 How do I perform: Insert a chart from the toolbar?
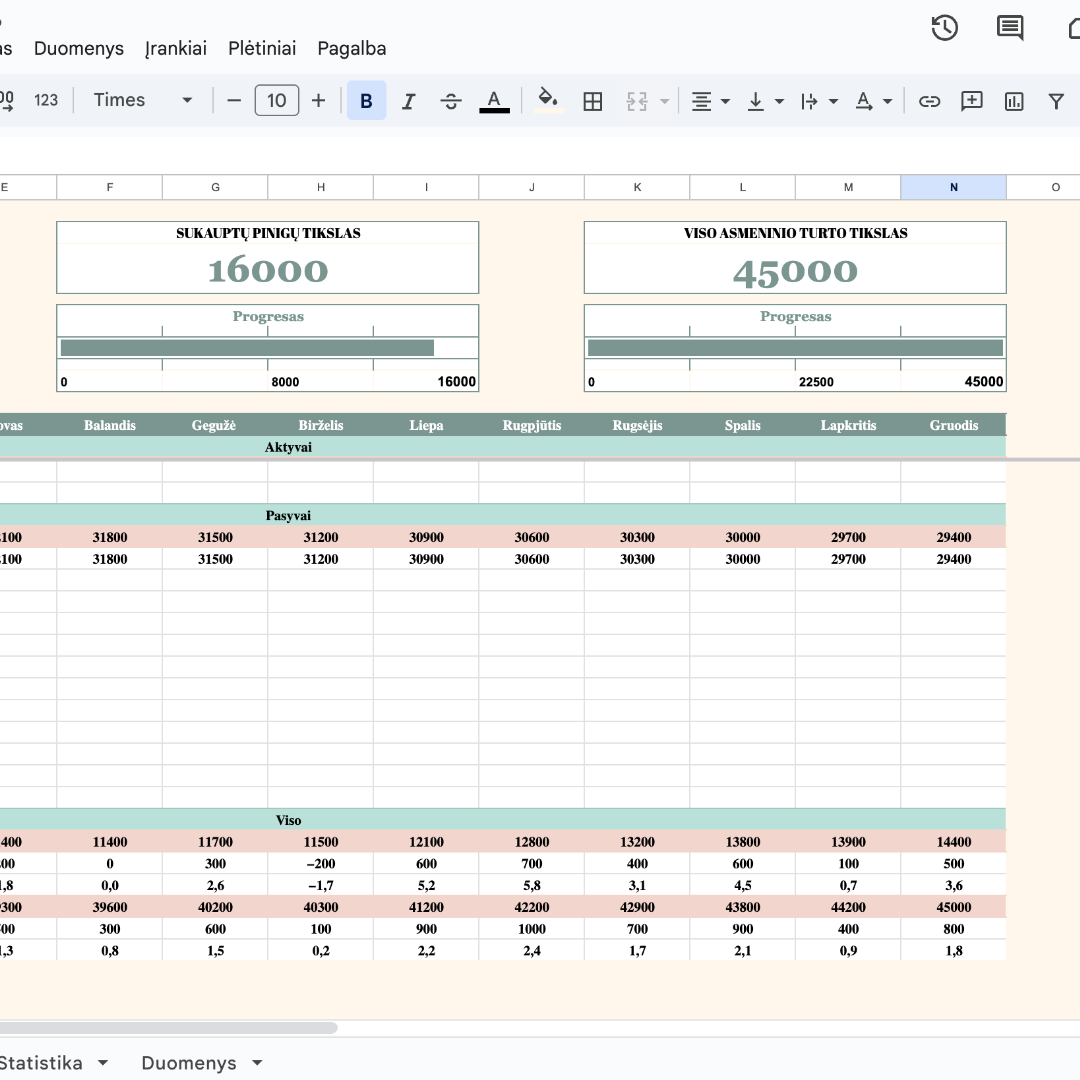coord(1014,101)
